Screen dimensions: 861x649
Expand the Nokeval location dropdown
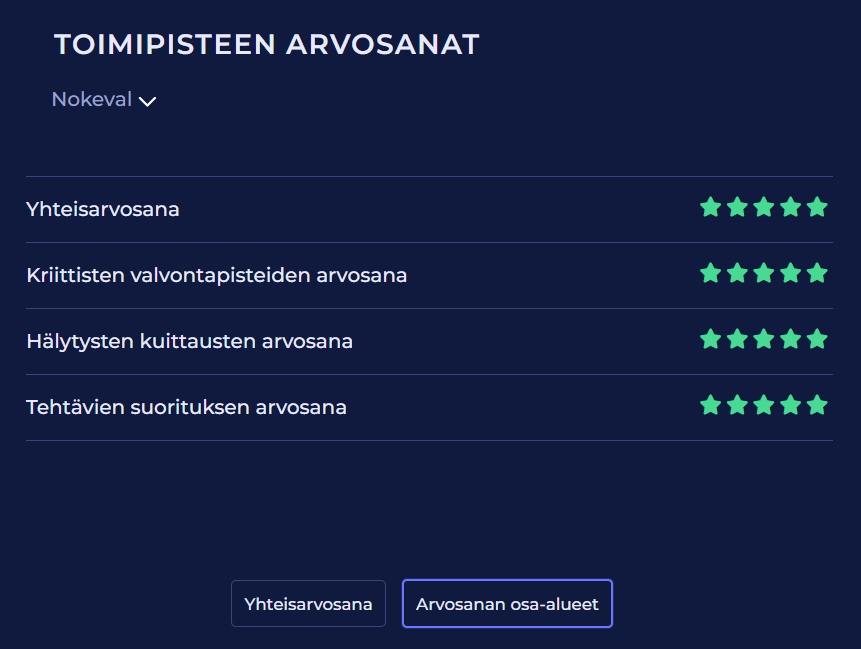point(92,100)
